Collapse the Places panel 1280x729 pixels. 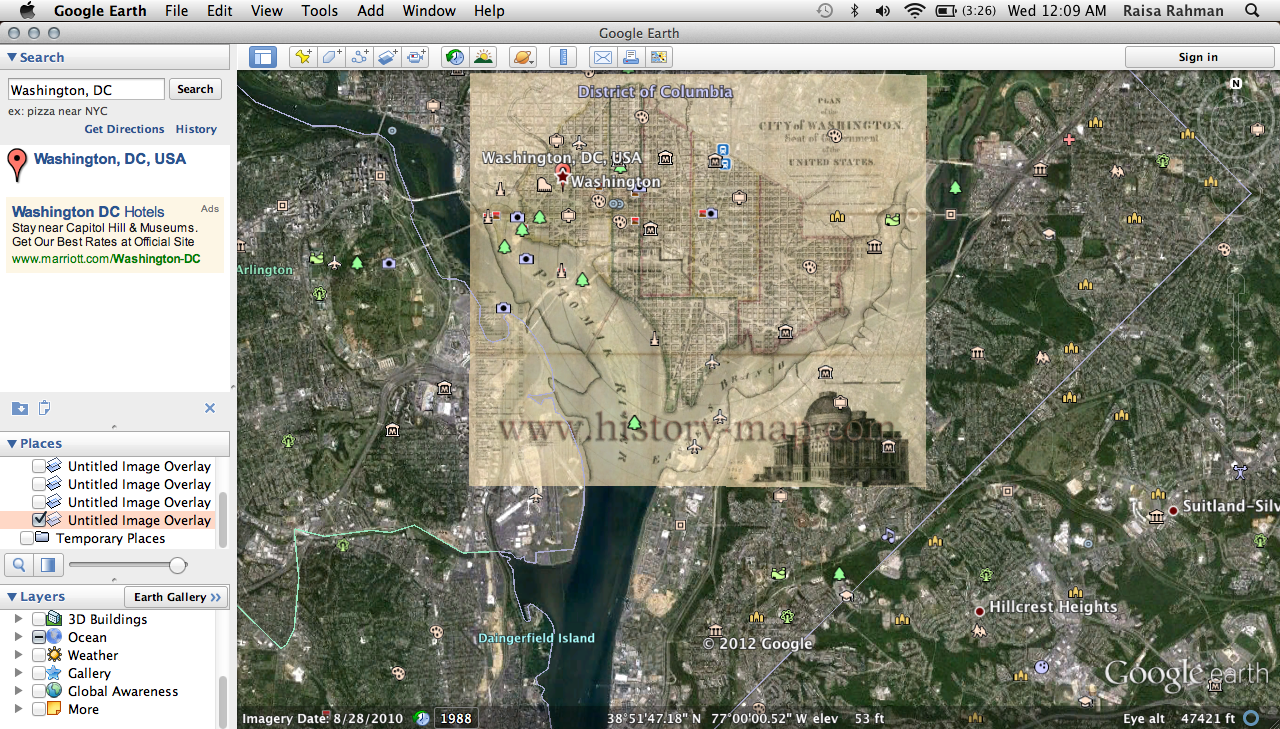12,444
